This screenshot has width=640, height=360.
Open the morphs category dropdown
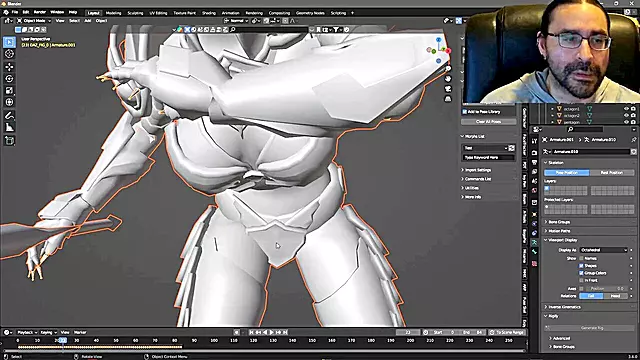click(485, 148)
